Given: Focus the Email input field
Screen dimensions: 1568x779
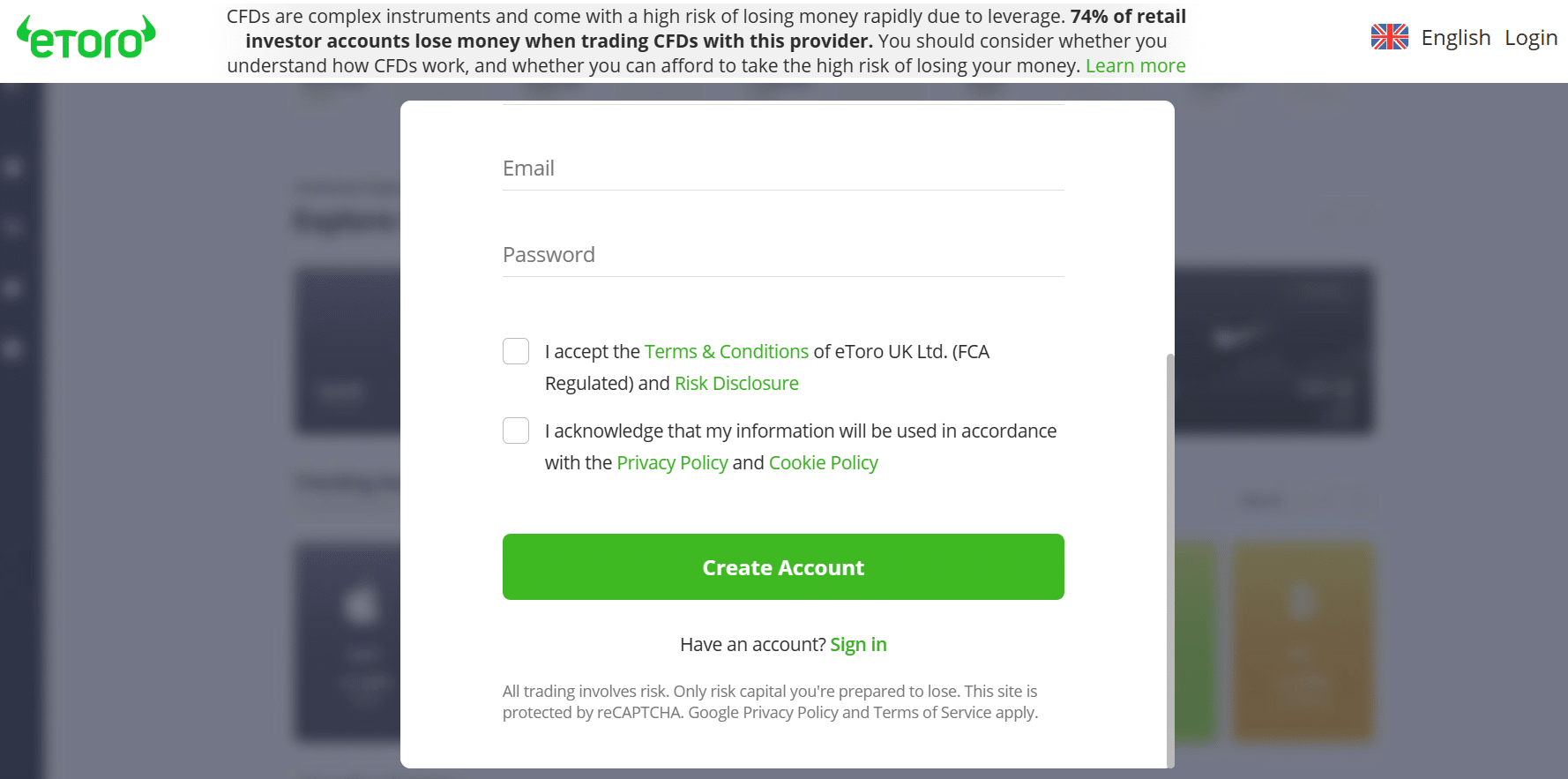Looking at the screenshot, I should tap(783, 169).
